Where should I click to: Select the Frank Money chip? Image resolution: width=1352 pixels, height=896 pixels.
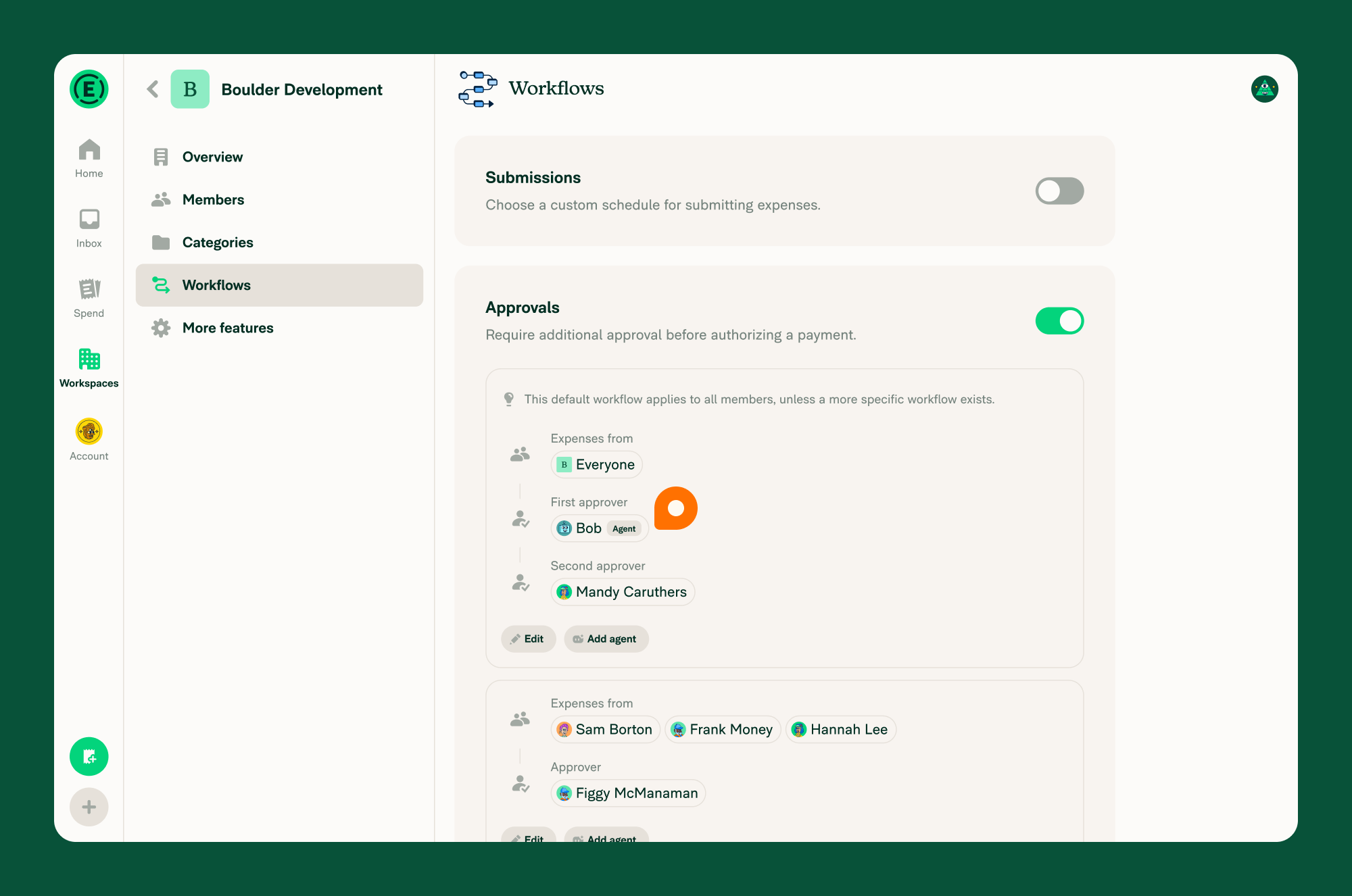[723, 730]
